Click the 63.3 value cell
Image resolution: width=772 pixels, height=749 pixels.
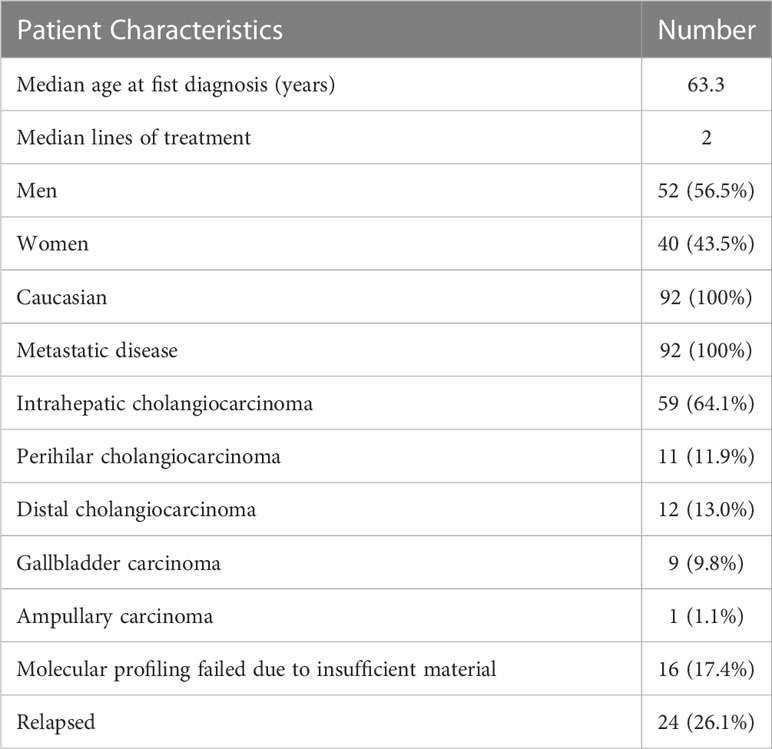point(706,85)
